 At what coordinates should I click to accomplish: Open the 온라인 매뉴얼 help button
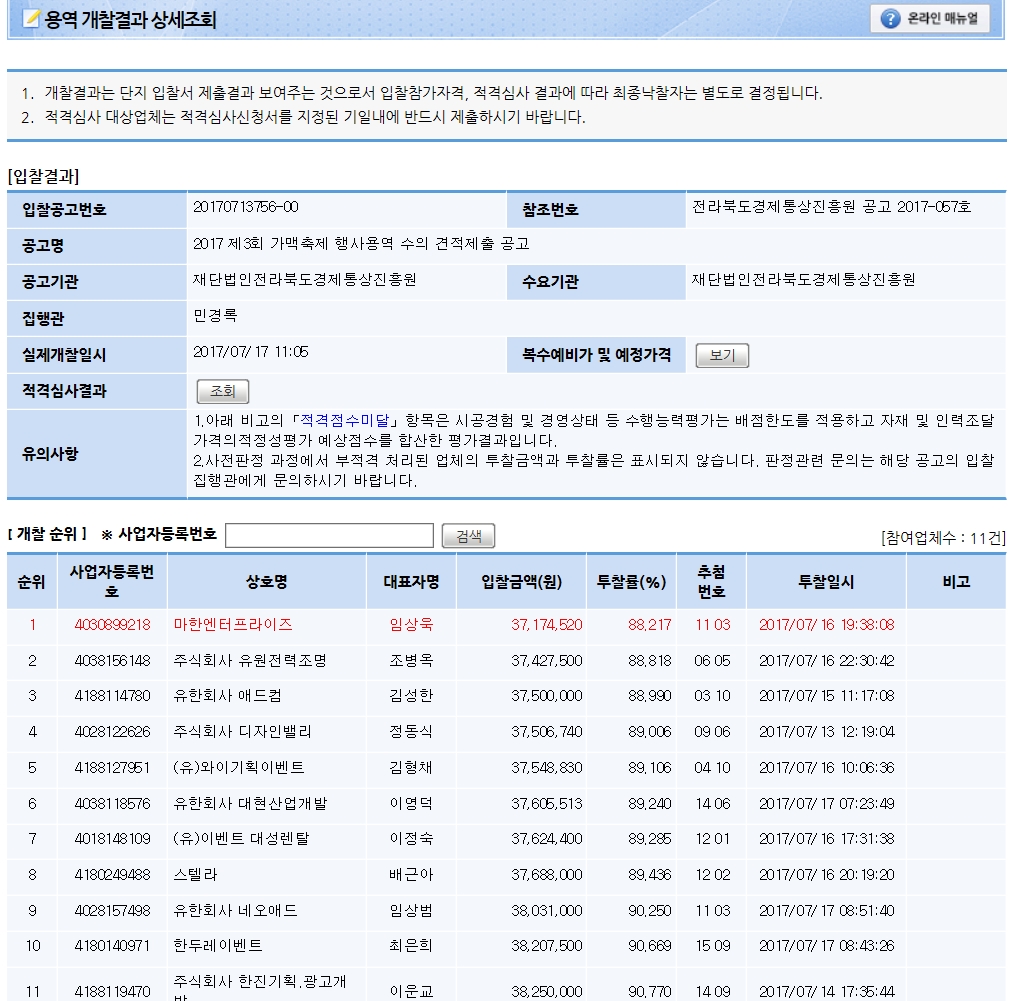click(x=930, y=19)
